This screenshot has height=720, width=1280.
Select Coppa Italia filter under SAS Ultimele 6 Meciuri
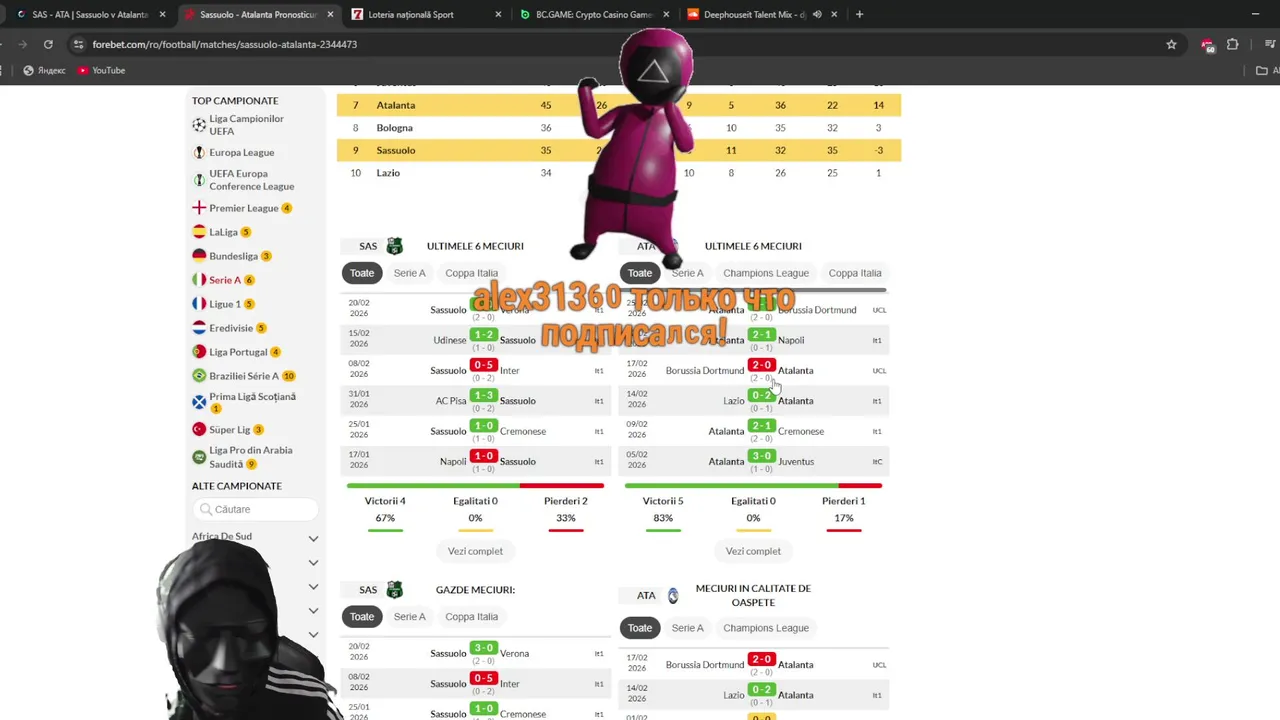click(471, 273)
